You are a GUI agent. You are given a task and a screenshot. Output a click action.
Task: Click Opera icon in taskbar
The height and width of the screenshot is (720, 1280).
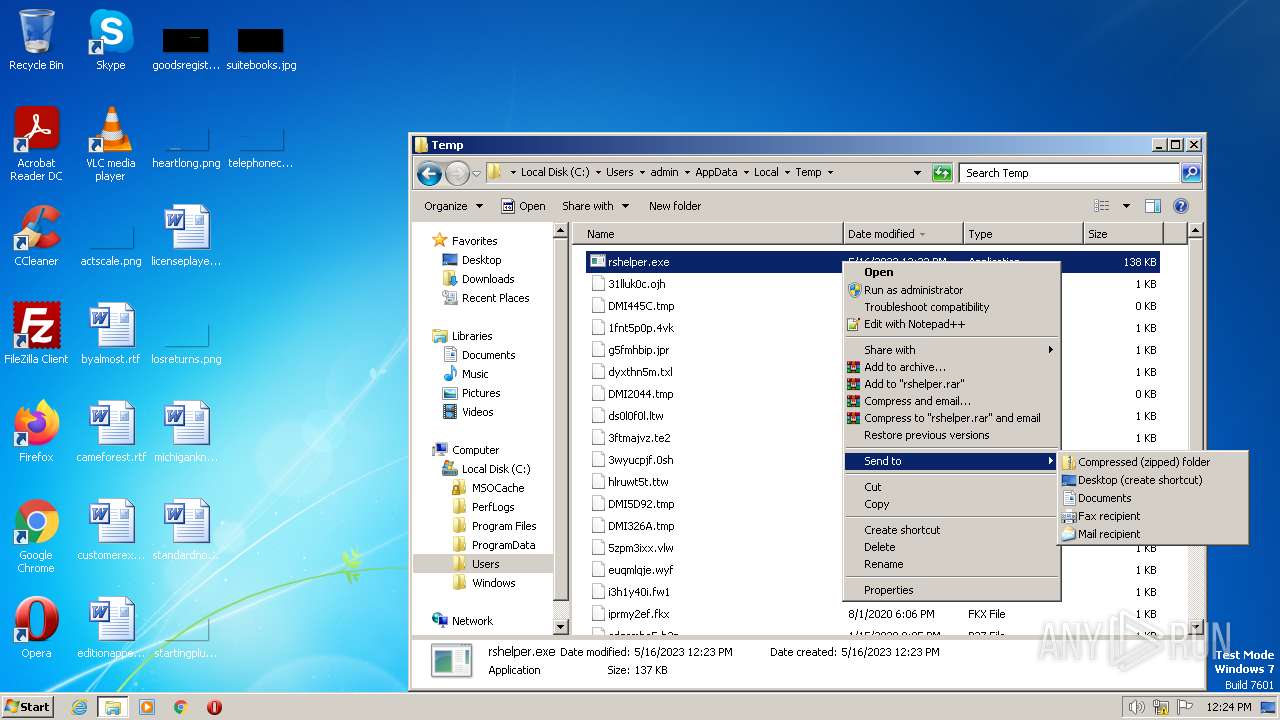(214, 707)
